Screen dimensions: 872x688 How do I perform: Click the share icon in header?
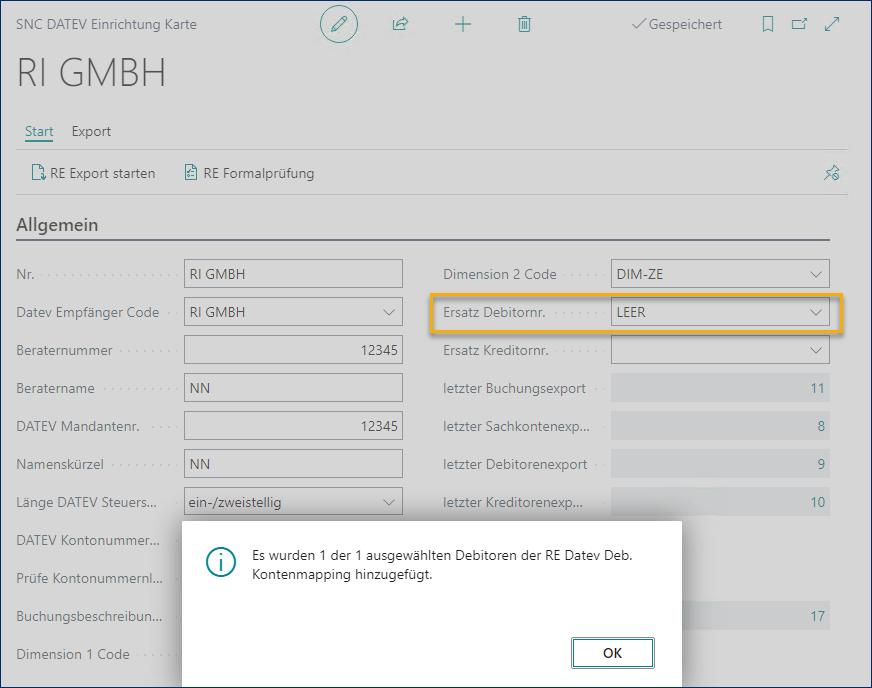coord(401,24)
